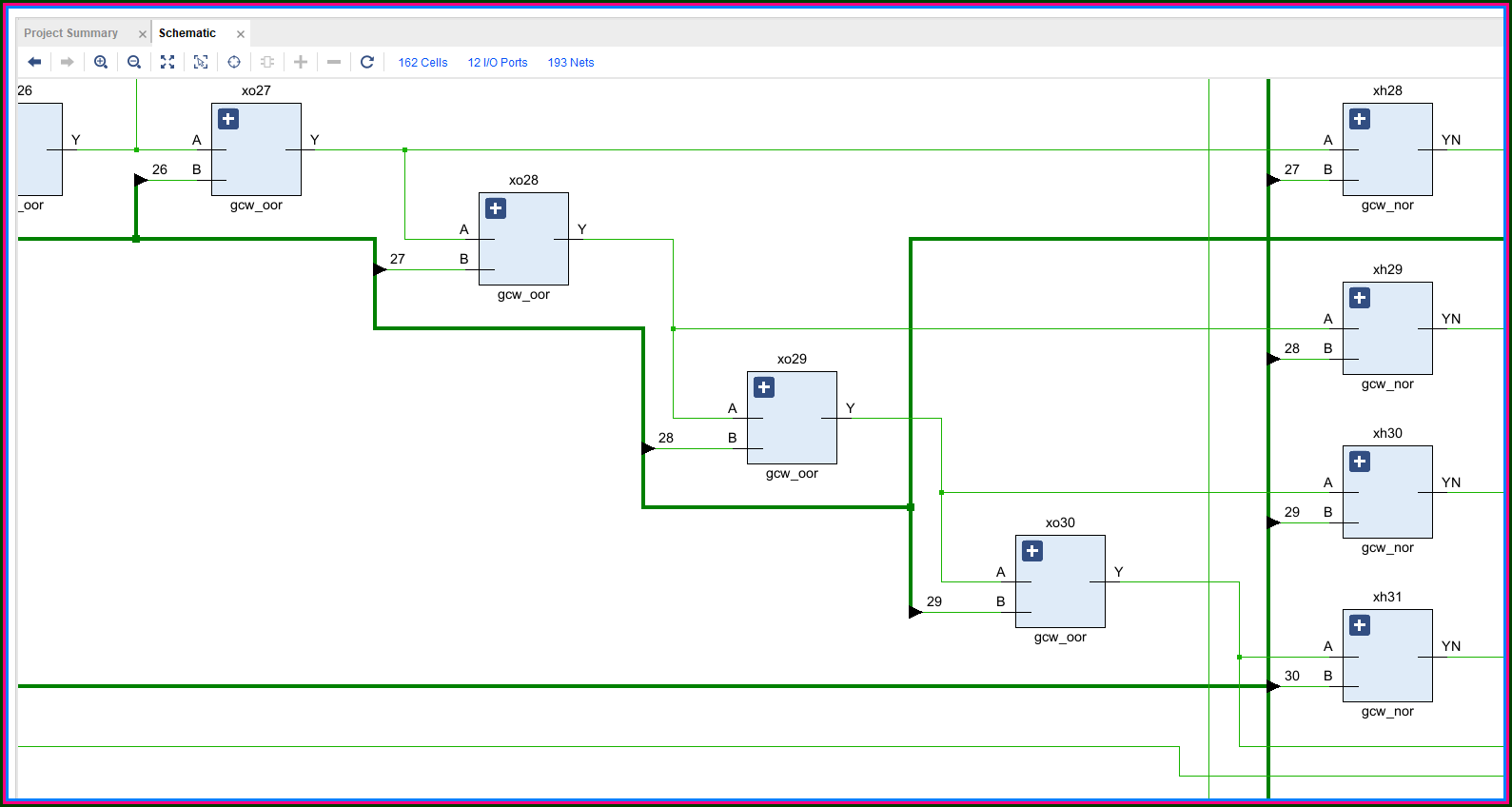Click the regenerate schematic refresh icon
1512x807 pixels.
367,62
